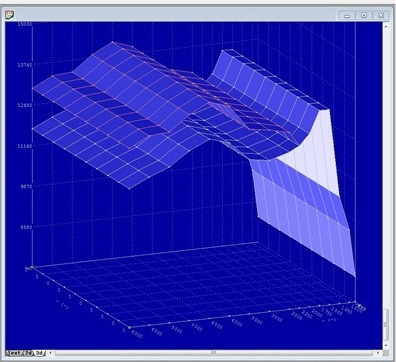The width and height of the screenshot is (396, 362).
Task: Click the 11160 axis label
Action: [x=25, y=146]
